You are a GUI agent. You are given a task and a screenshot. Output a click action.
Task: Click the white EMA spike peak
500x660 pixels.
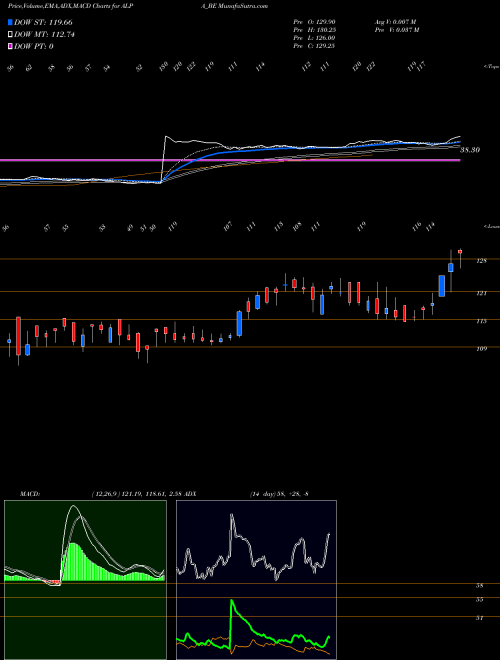point(166,136)
